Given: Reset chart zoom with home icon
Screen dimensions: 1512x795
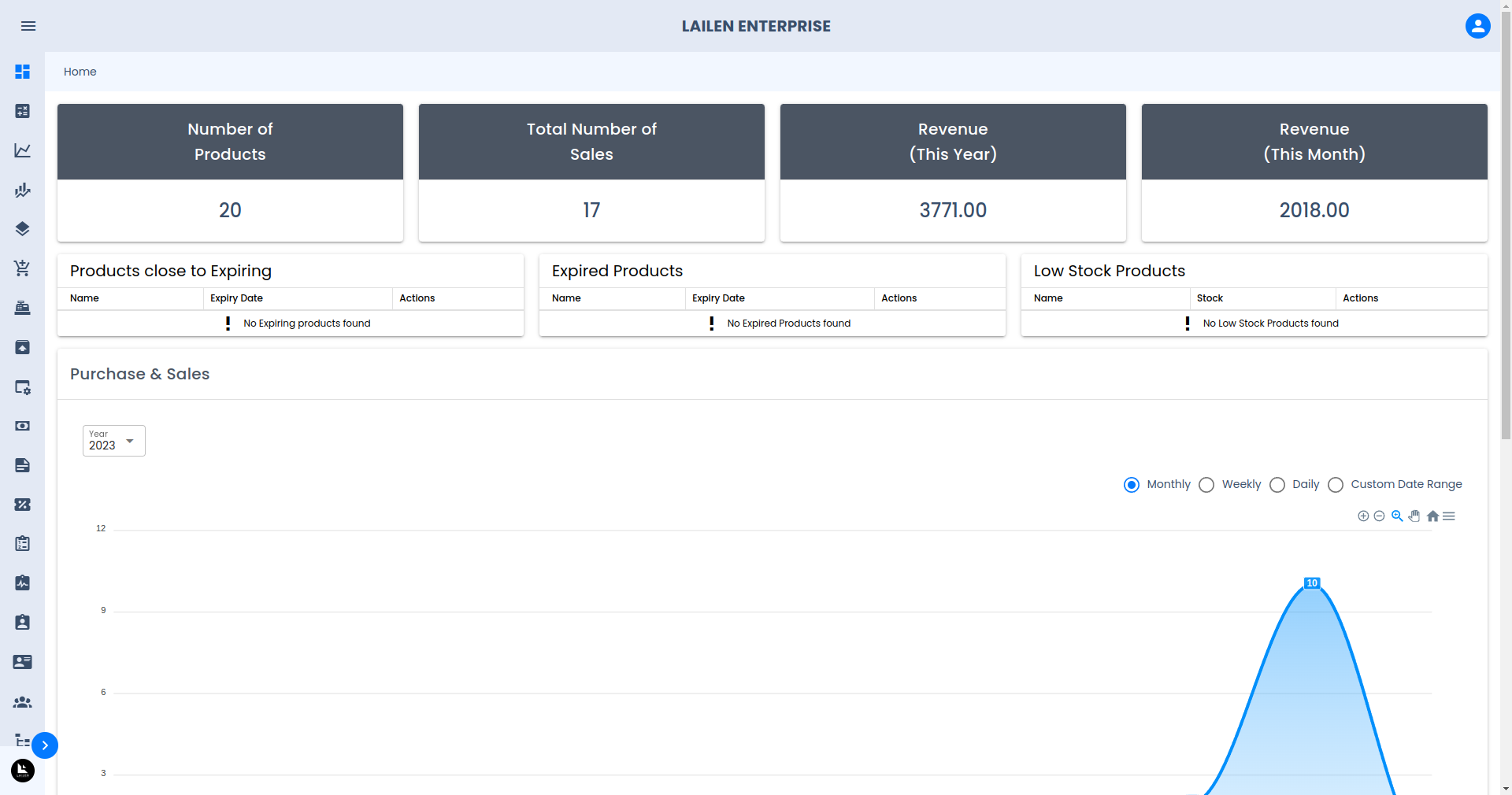Looking at the screenshot, I should point(1432,516).
